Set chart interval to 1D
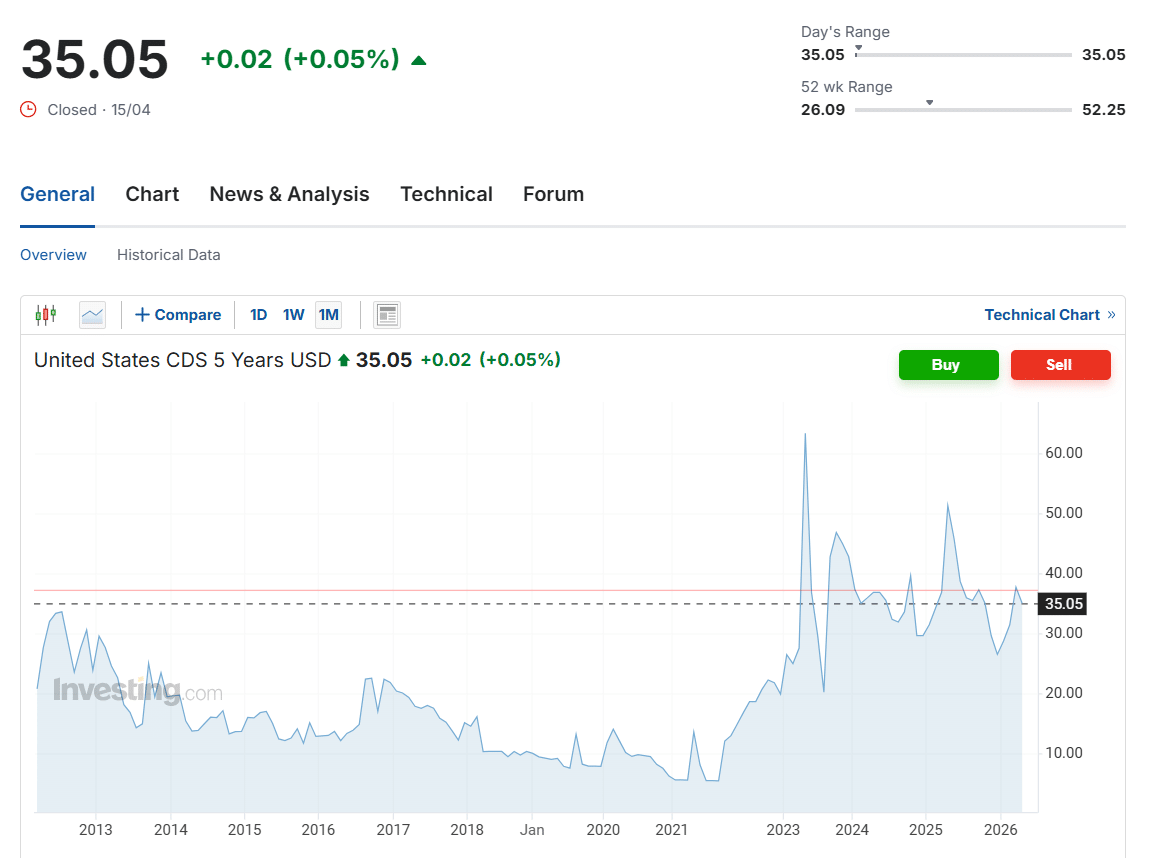Viewport: 1149px width, 858px height. click(x=258, y=315)
